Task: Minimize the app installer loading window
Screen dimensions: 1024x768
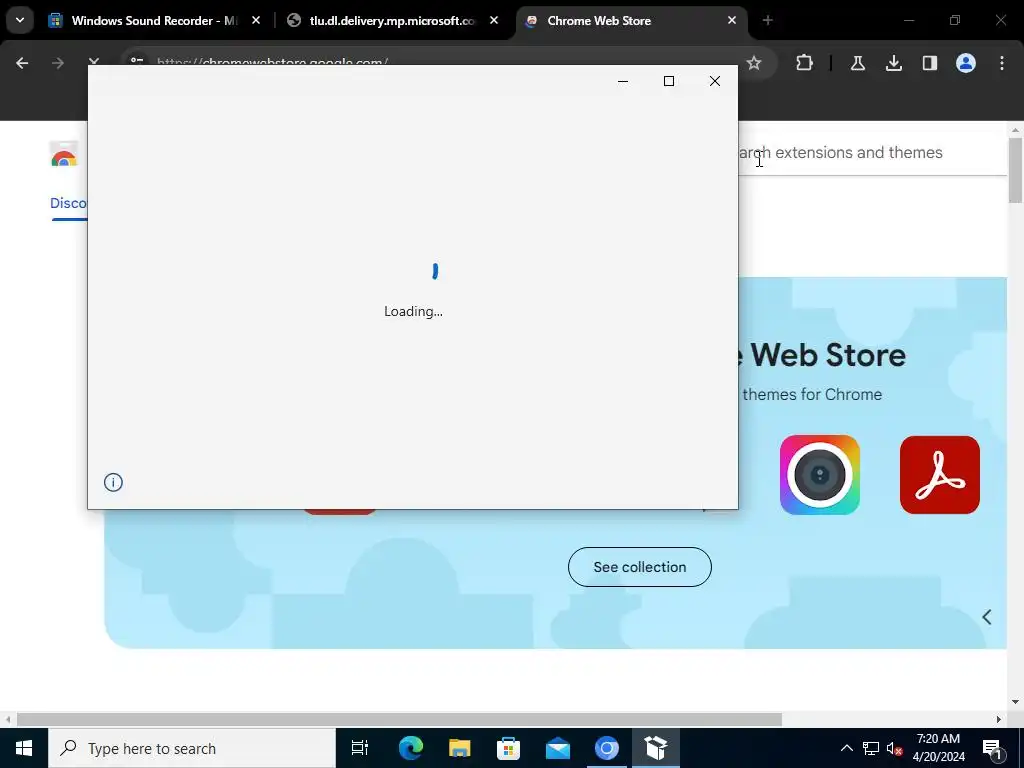Action: [622, 81]
